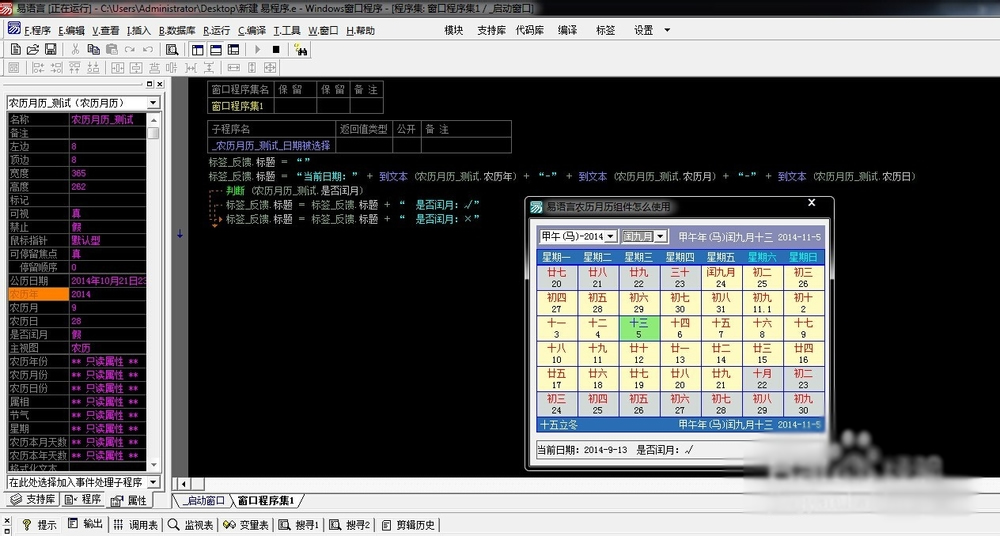Screen dimensions: 1000x536
Task: Click the E language app logo icon
Action: click(14, 29)
